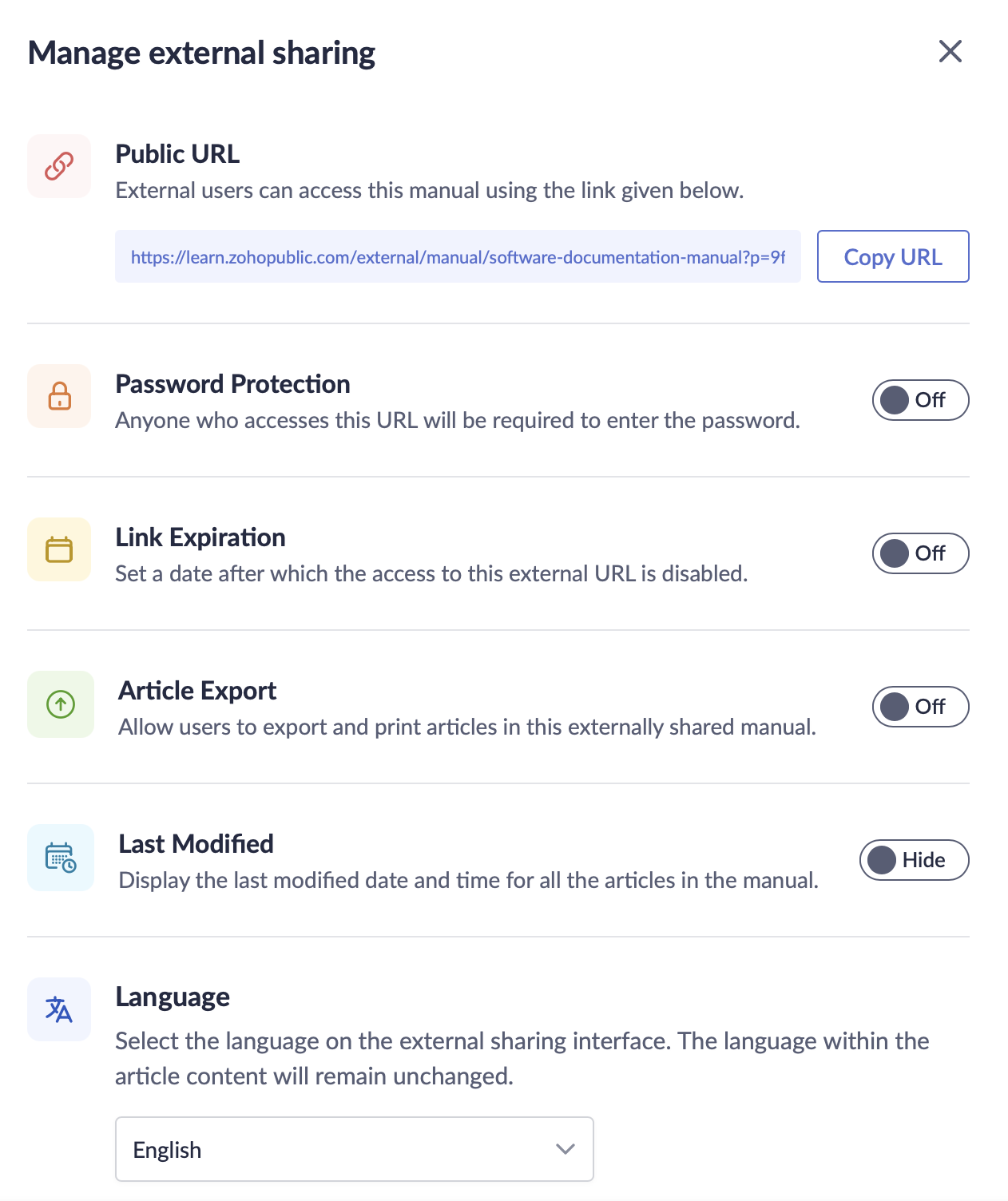Viewport: 1008px width, 1201px height.
Task: Click the Last Modified calendar-clock icon
Action: point(61,858)
